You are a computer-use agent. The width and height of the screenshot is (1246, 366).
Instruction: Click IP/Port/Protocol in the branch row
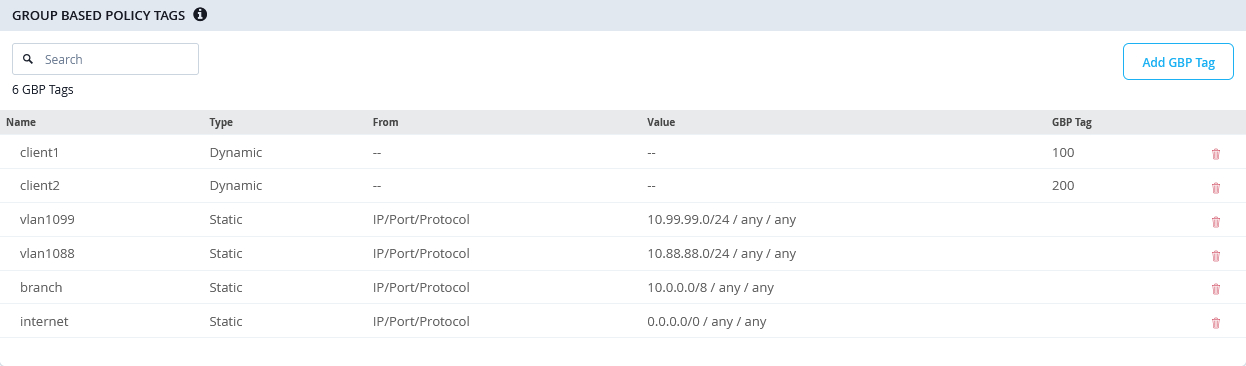click(421, 287)
